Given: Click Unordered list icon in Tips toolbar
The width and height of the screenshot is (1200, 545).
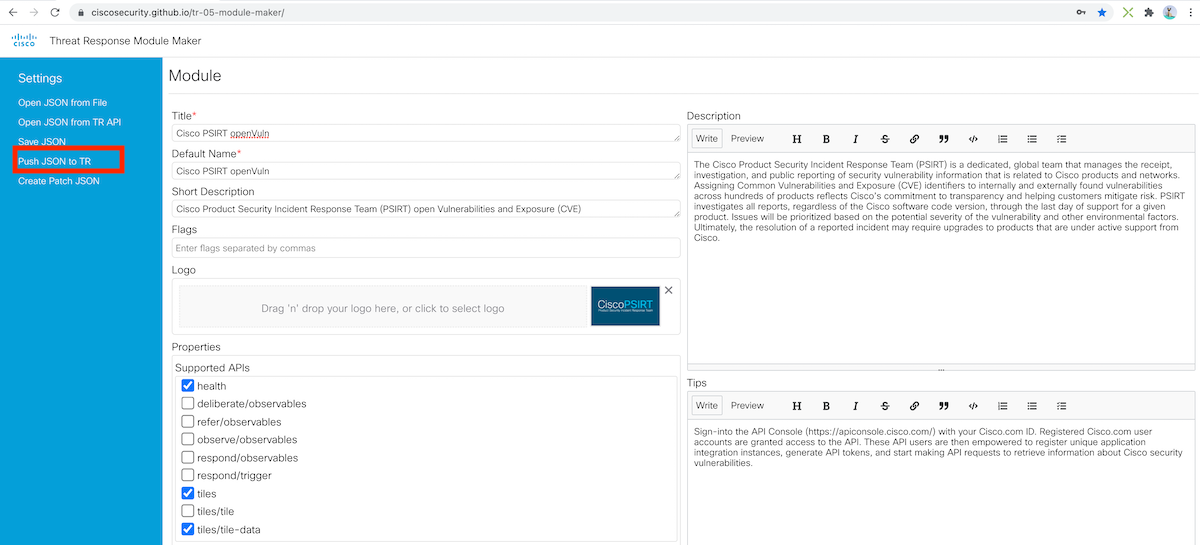Looking at the screenshot, I should pyautogui.click(x=1032, y=406).
